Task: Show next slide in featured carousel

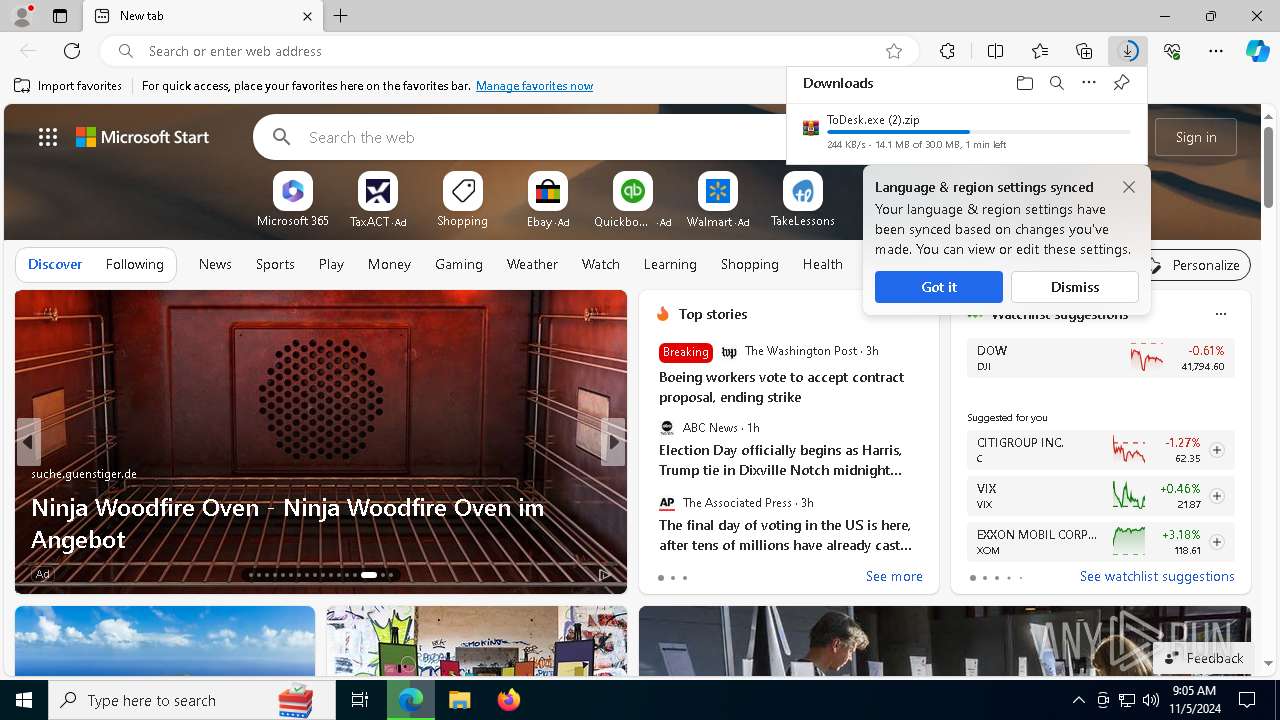Action: [x=613, y=442]
